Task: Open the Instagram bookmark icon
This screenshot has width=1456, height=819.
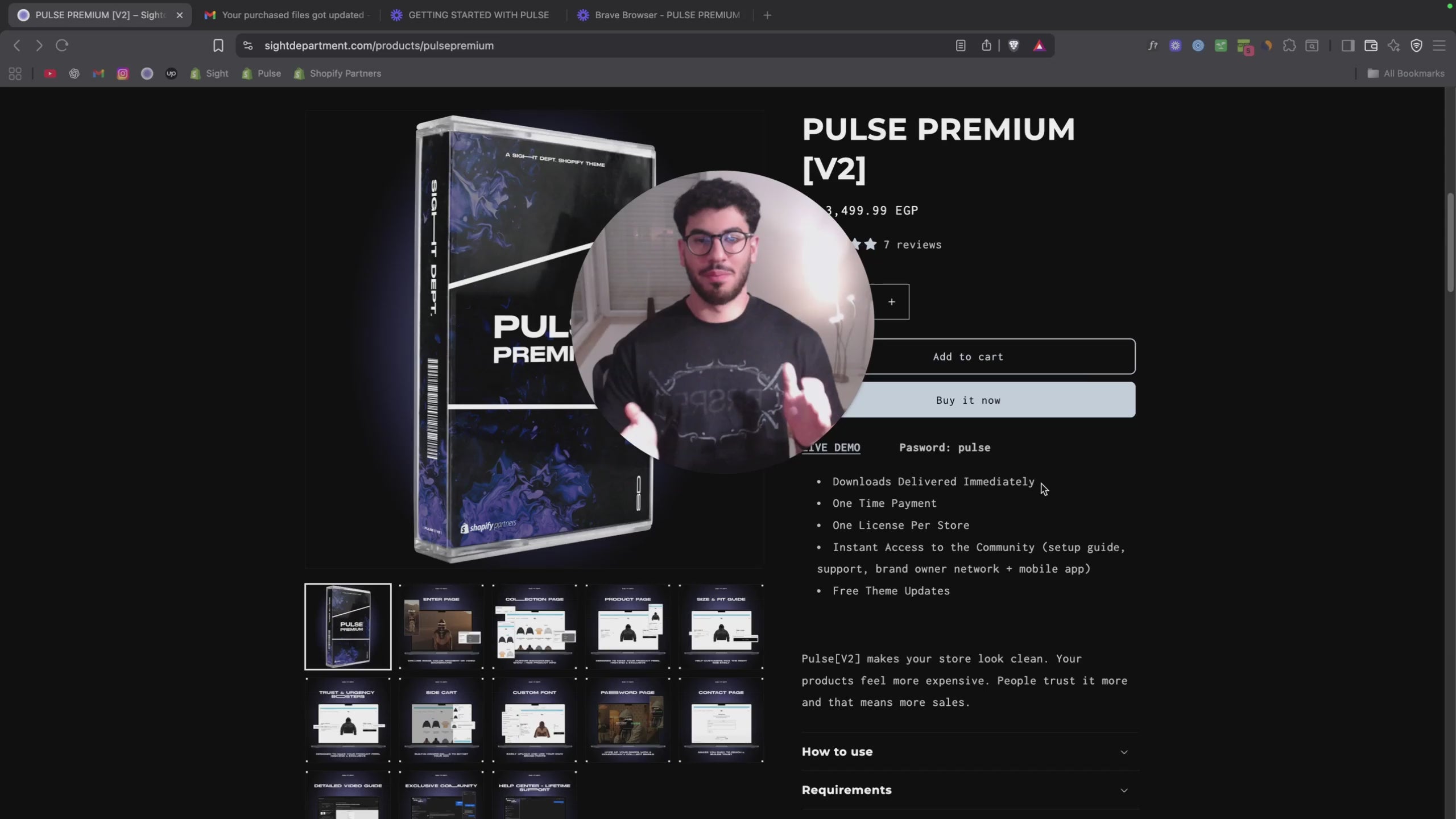Action: [x=123, y=73]
